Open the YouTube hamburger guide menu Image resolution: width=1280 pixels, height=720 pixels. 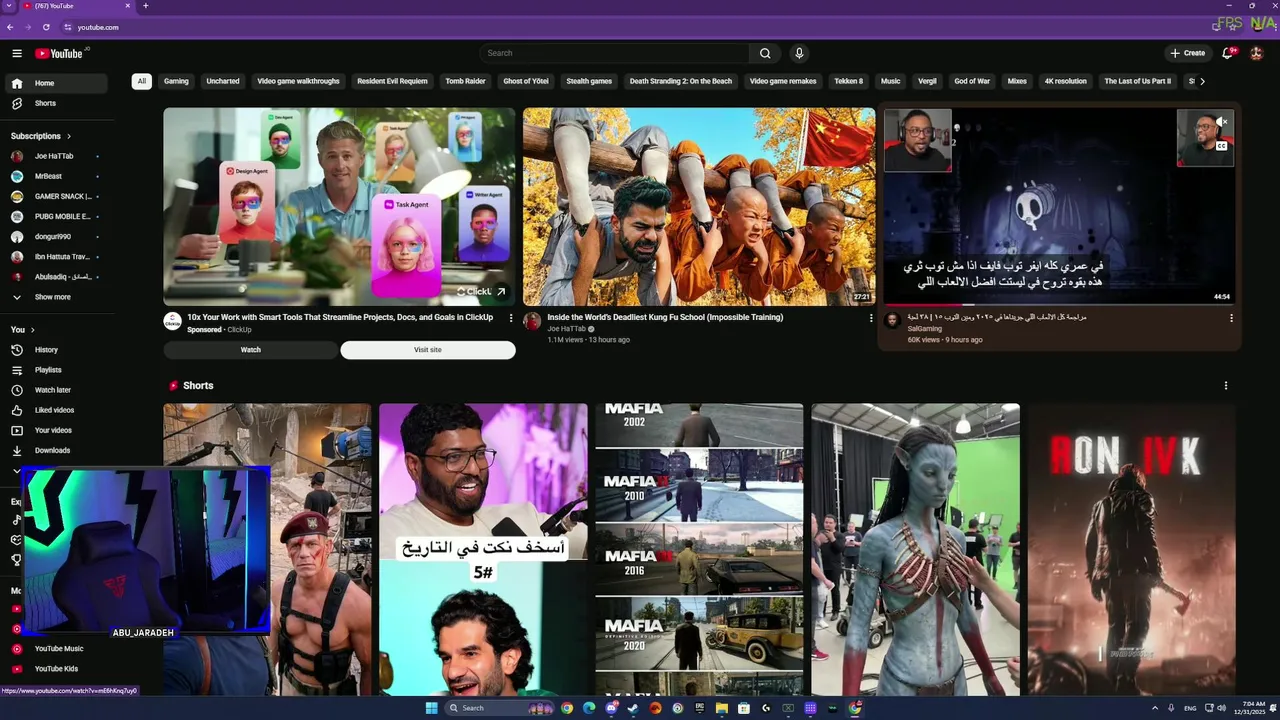point(17,53)
